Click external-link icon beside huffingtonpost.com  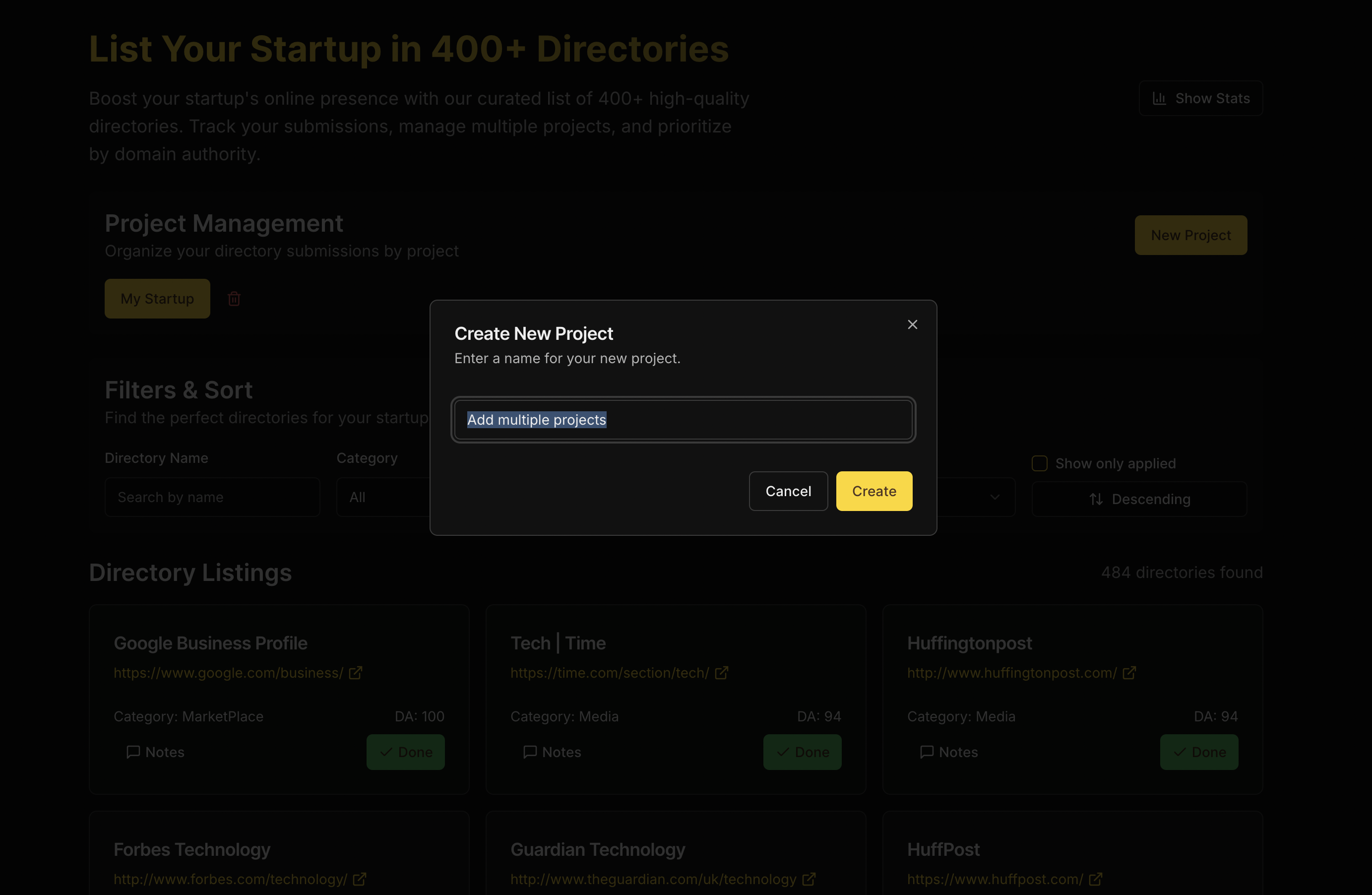[1129, 673]
